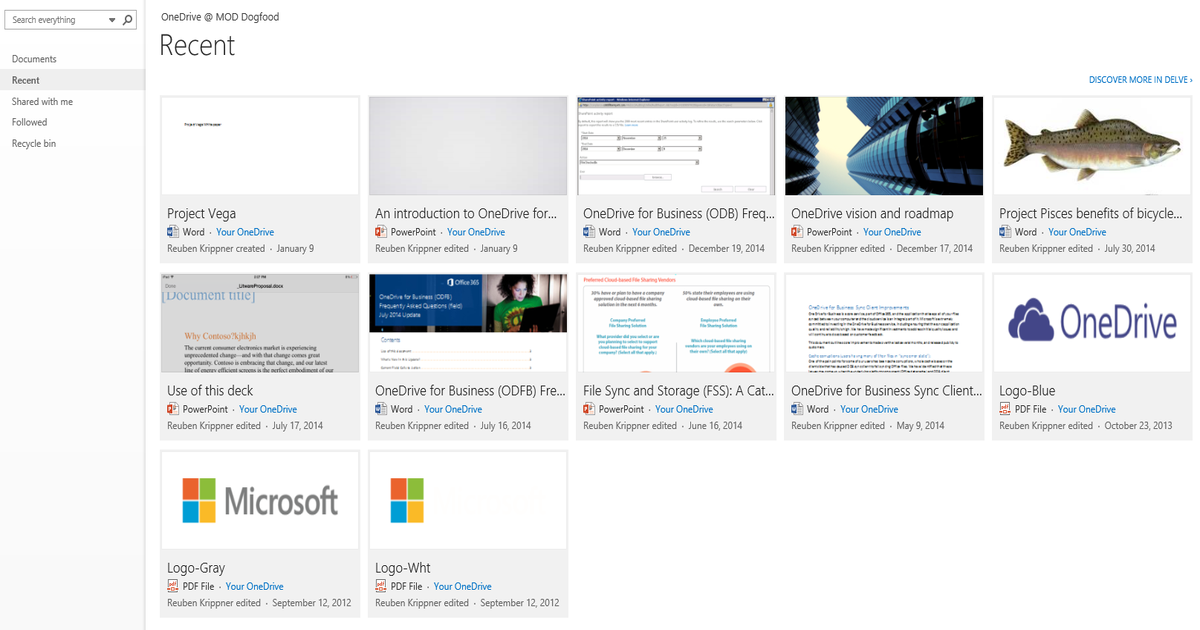Viewport: 1200px width, 630px height.
Task: Open the Recycle bin
Action: pyautogui.click(x=34, y=143)
